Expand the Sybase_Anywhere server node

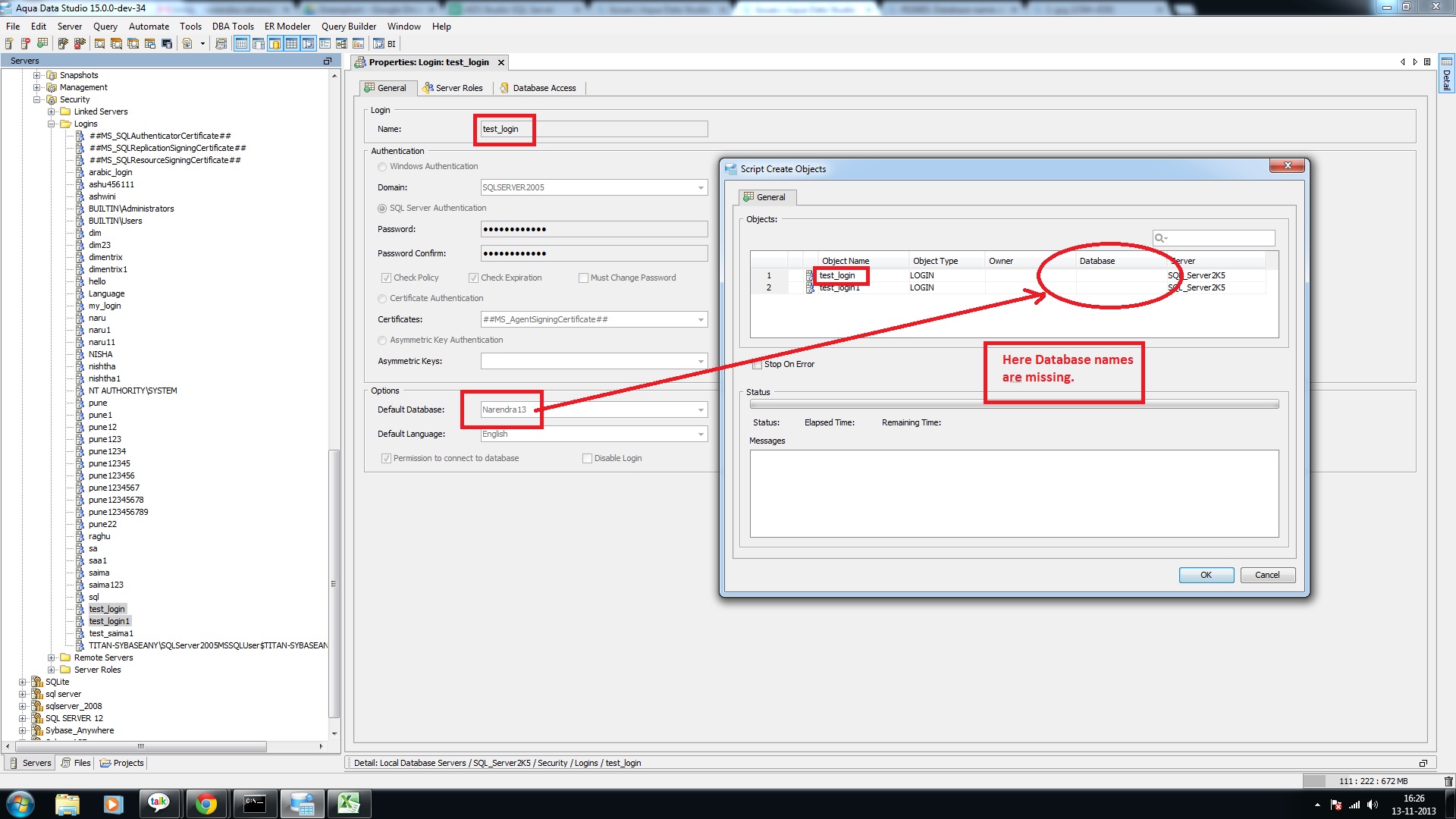(22, 730)
